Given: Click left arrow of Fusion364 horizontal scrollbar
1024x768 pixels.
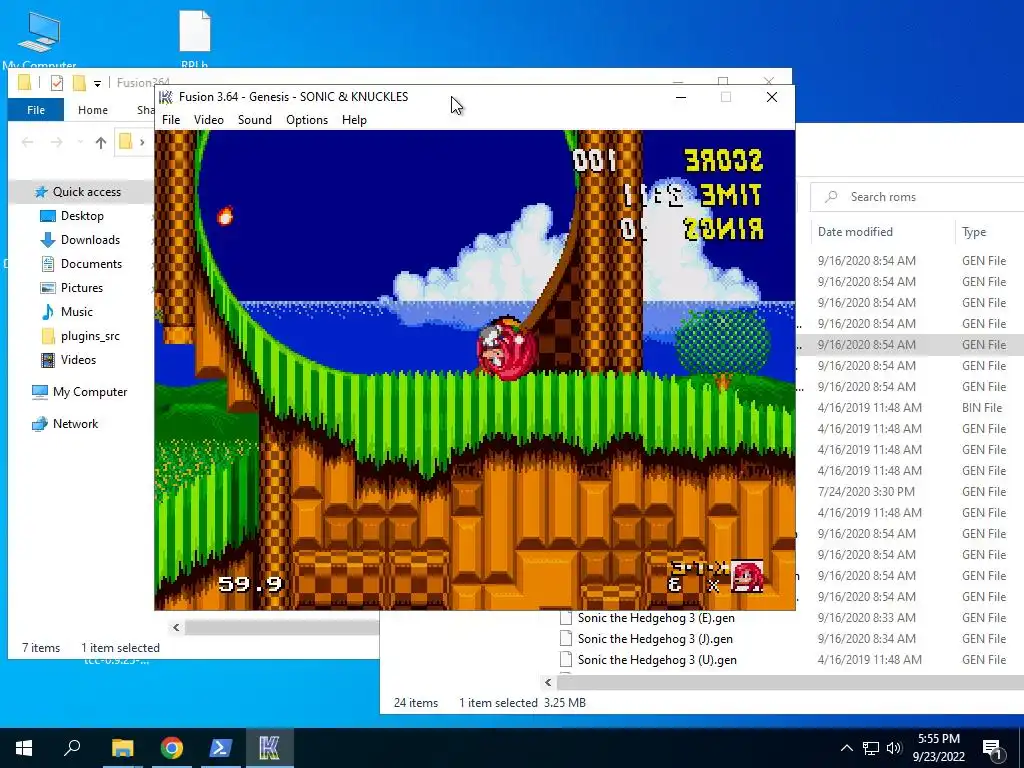Looking at the screenshot, I should [x=176, y=628].
